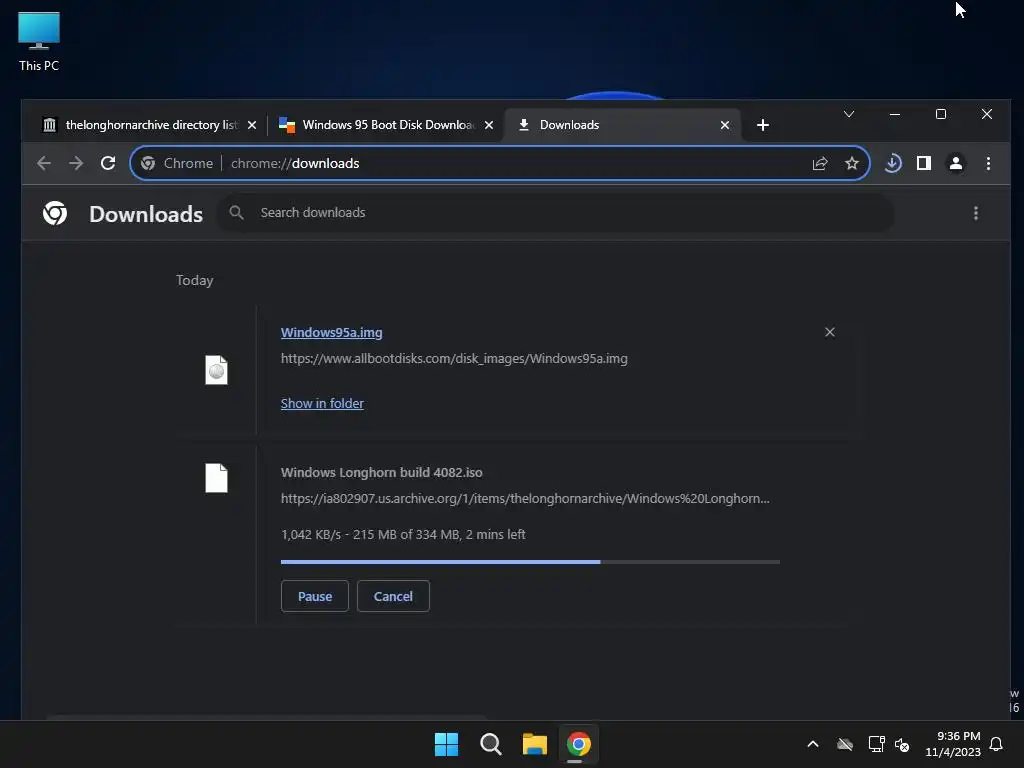This screenshot has height=768, width=1024.
Task: Click the Chrome taskbar icon
Action: point(579,744)
